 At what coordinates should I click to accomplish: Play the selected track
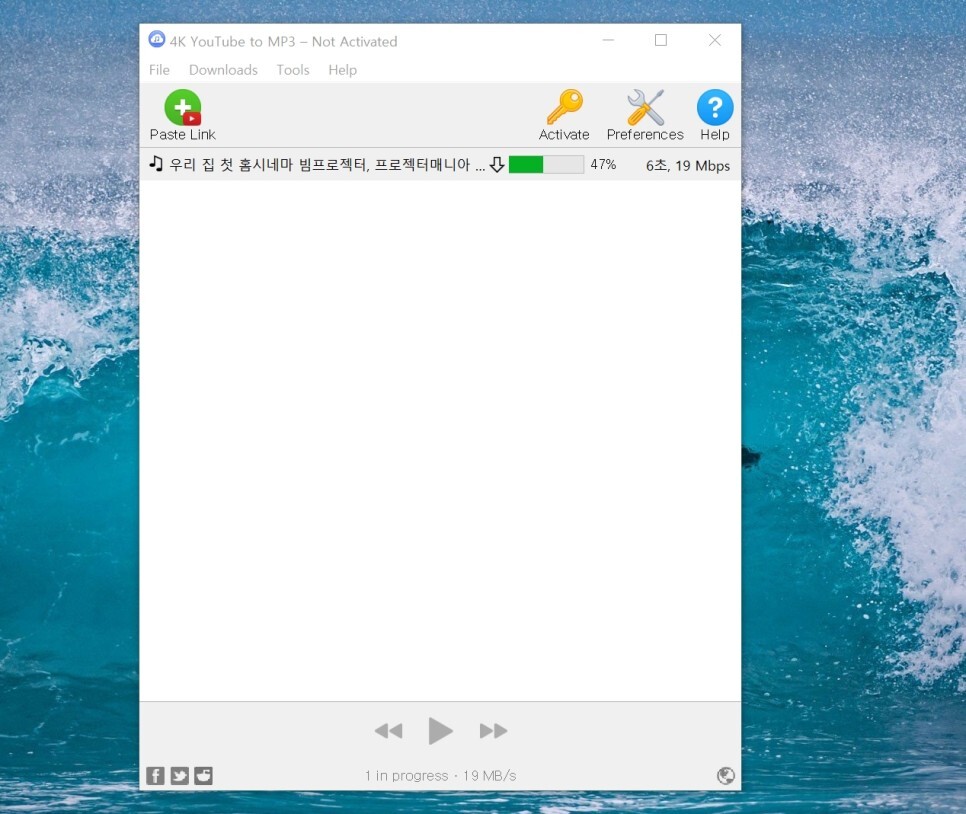[440, 731]
